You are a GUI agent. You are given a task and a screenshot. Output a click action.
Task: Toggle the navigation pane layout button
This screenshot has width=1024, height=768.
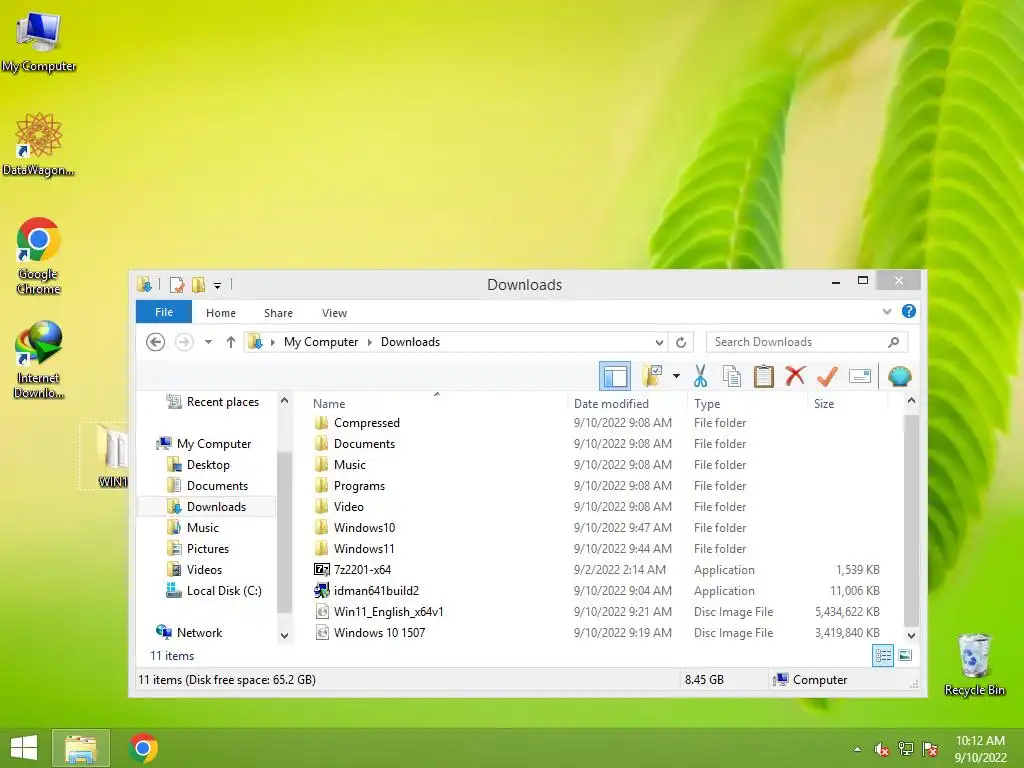(x=615, y=376)
